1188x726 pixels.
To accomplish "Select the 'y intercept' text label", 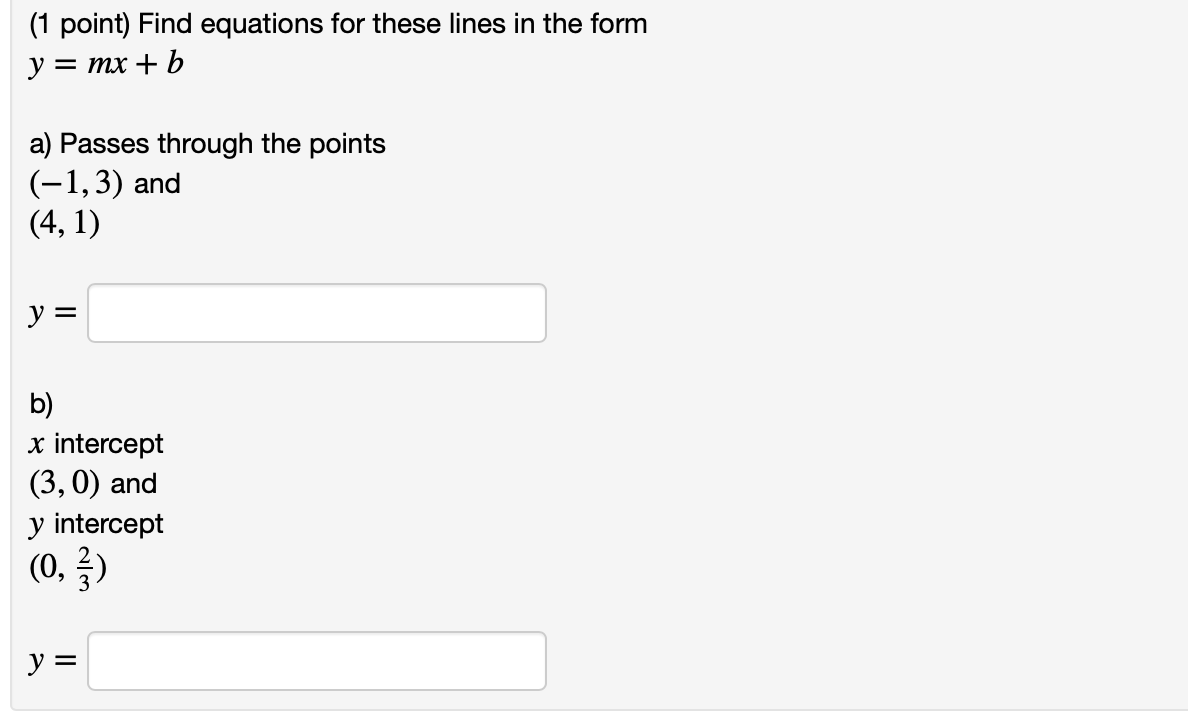I will click(x=96, y=523).
